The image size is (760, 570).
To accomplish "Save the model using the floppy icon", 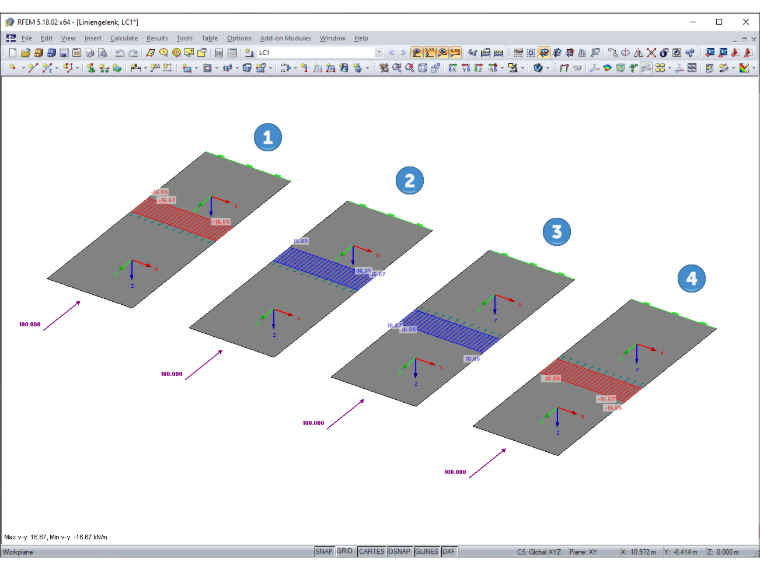I will pos(63,52).
